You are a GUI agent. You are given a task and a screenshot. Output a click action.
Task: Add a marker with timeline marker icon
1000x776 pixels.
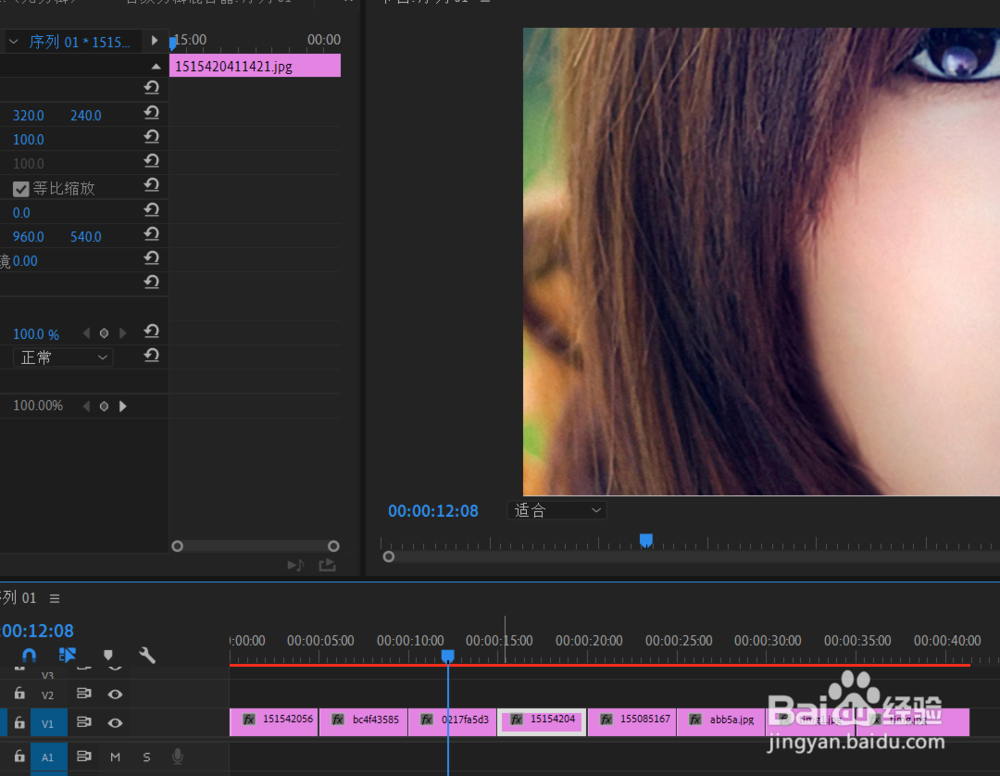[x=108, y=655]
